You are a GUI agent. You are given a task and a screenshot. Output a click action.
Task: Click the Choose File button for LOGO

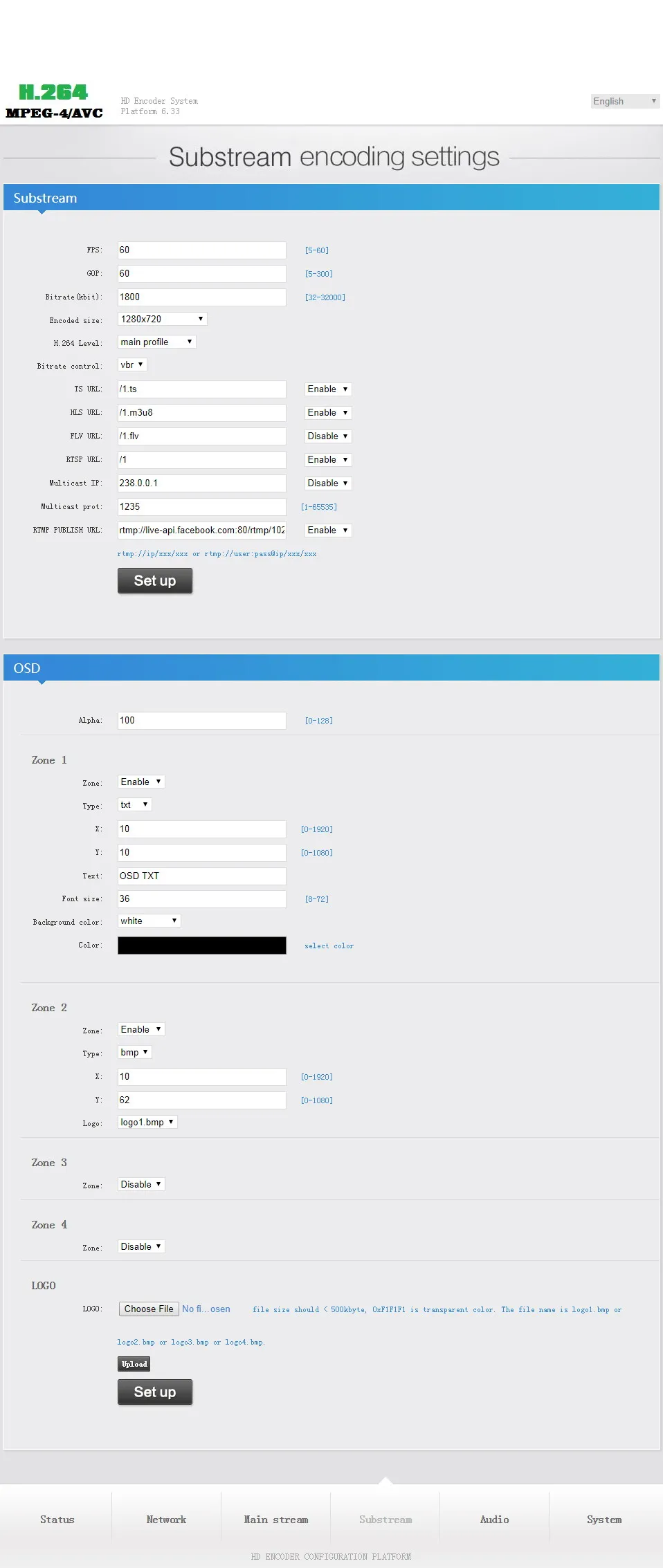pyautogui.click(x=149, y=1309)
